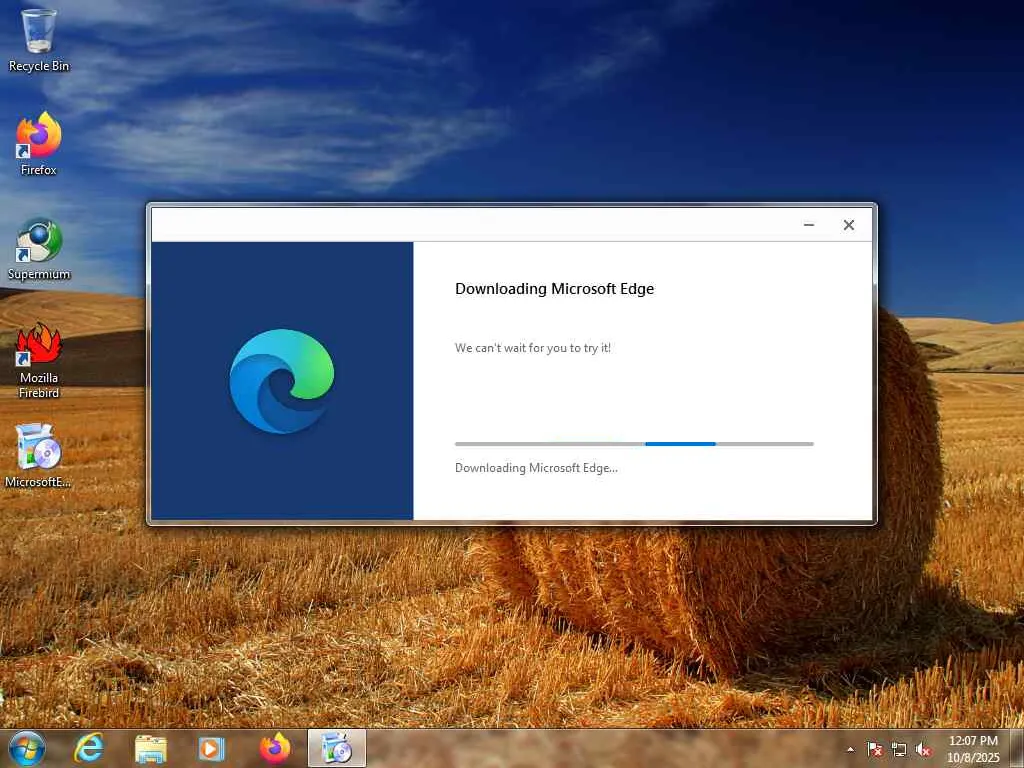Select the MicrosoftE... installer file icon
Screen dimensions: 1024x768
[39, 456]
